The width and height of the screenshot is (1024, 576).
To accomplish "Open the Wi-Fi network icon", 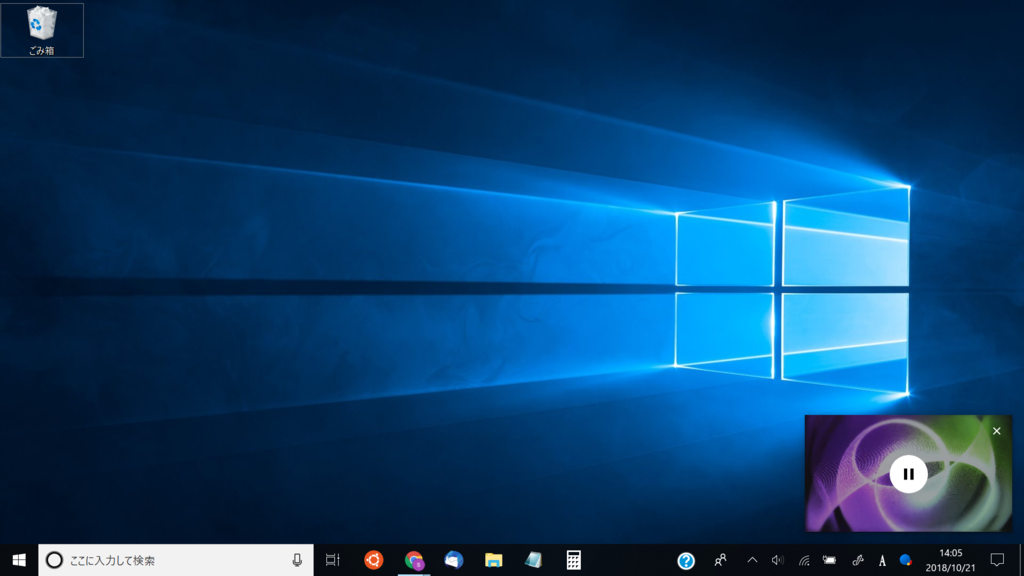I will coord(804,560).
